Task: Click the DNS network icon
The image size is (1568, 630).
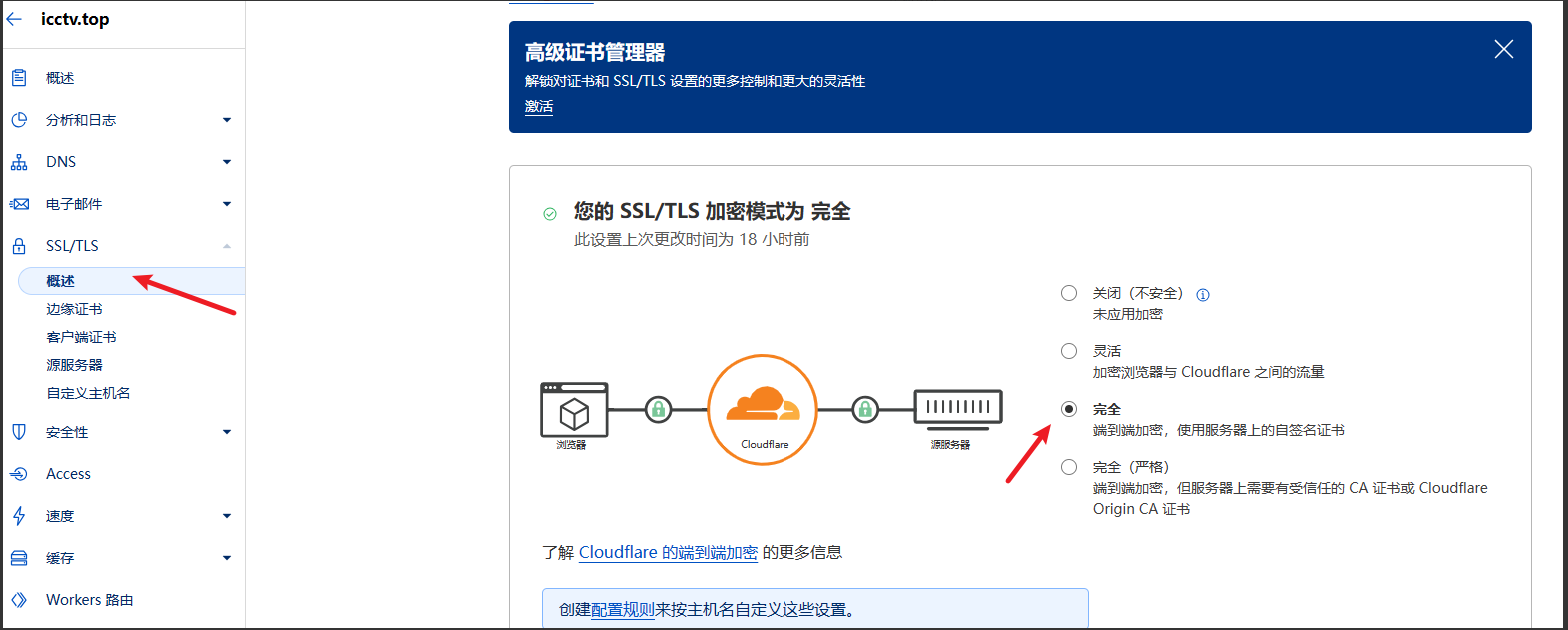Action: click(x=19, y=162)
